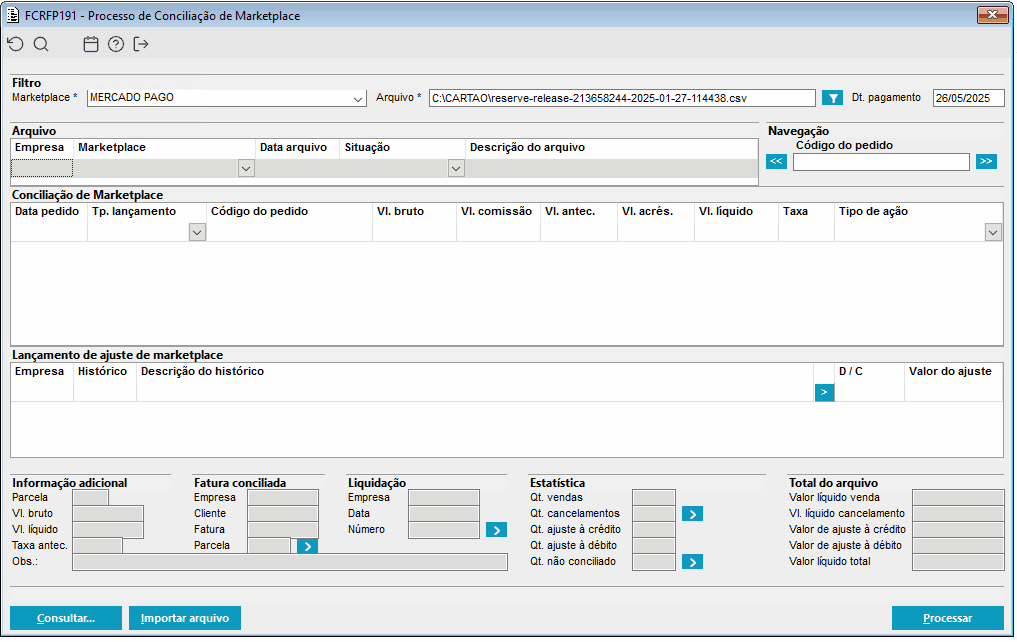The width and height of the screenshot is (1017, 642).
Task: Click the Data pedido column header
Action: [47, 211]
